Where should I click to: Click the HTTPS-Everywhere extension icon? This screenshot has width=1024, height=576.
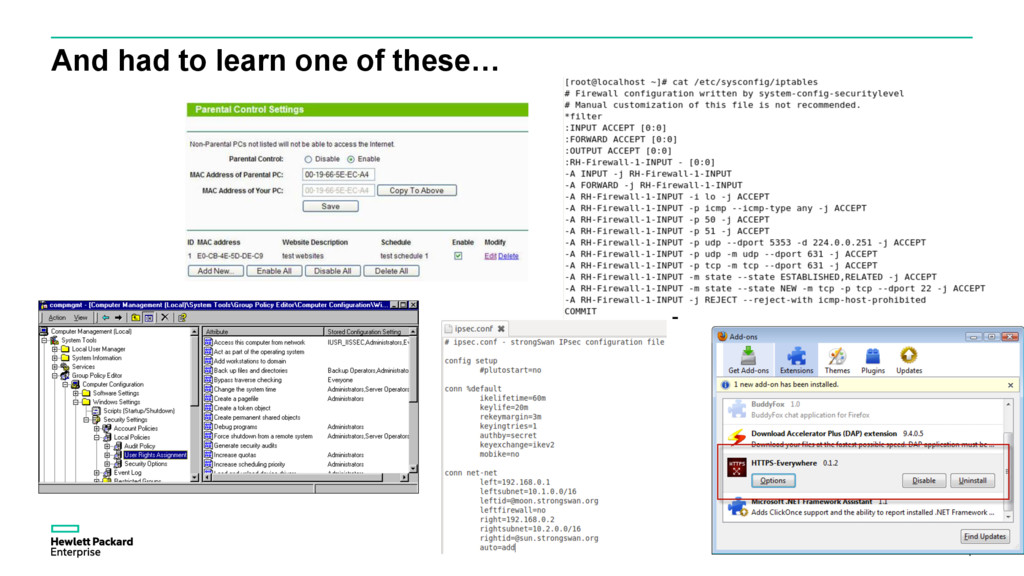(737, 467)
